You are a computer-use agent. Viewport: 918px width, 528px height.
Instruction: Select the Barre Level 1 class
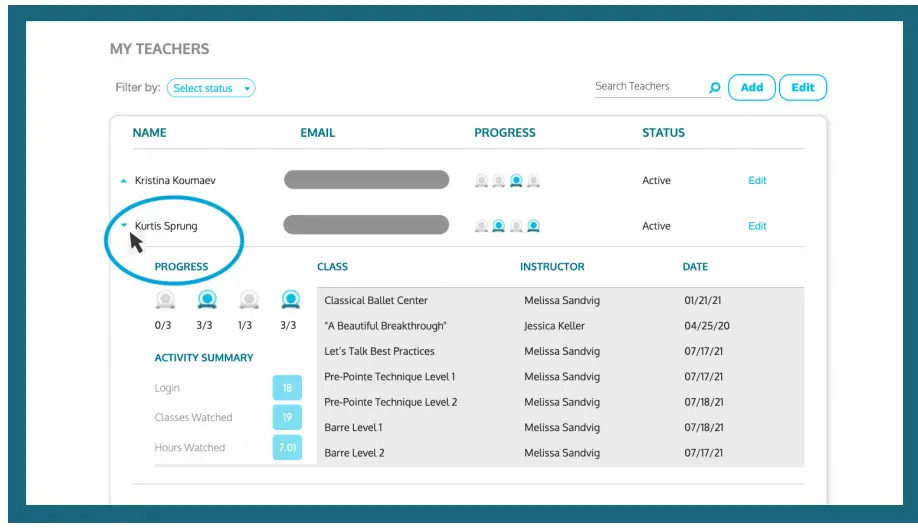tap(353, 427)
